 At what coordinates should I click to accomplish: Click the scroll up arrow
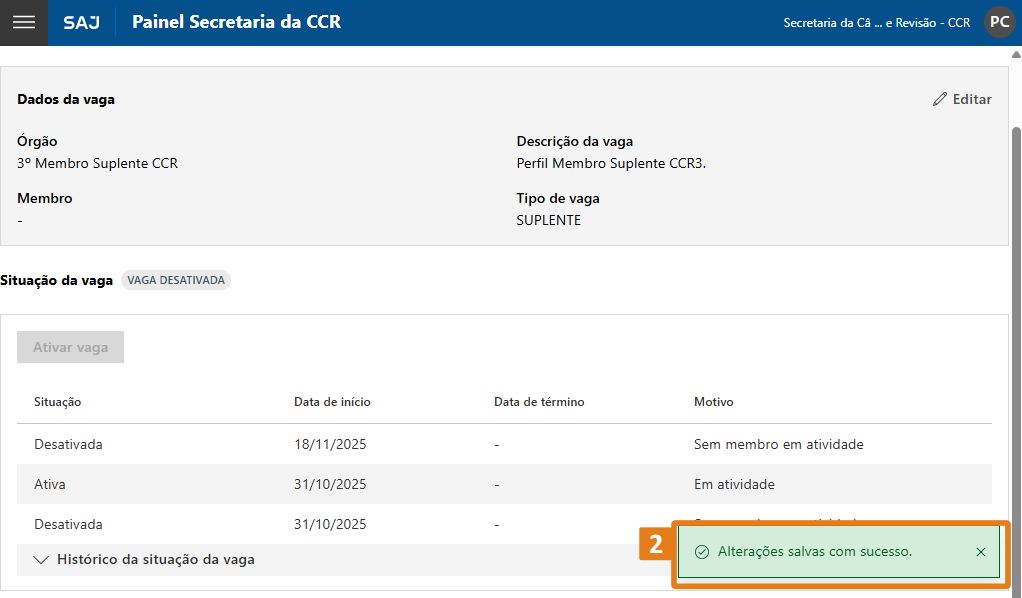1016,54
